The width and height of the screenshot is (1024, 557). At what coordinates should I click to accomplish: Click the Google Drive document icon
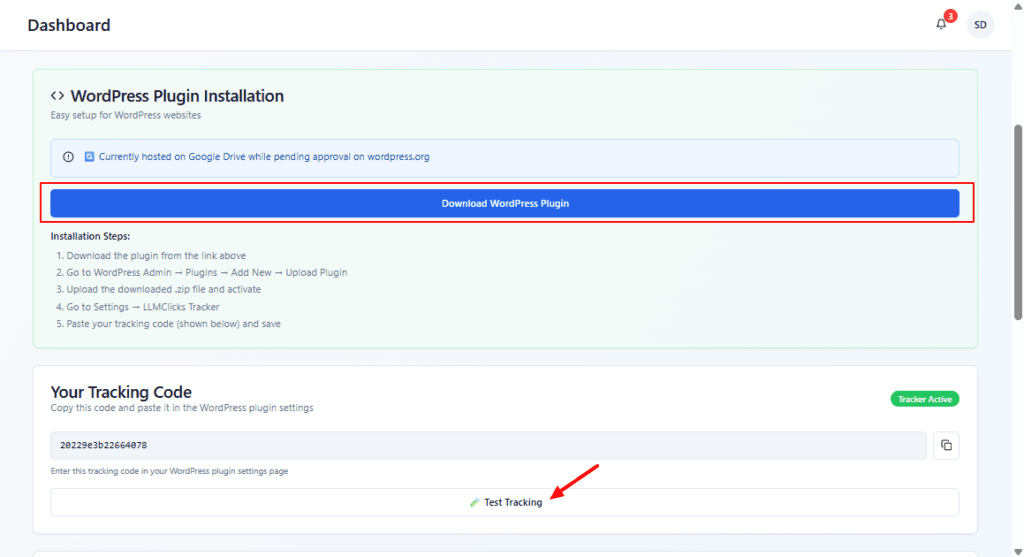coord(89,157)
